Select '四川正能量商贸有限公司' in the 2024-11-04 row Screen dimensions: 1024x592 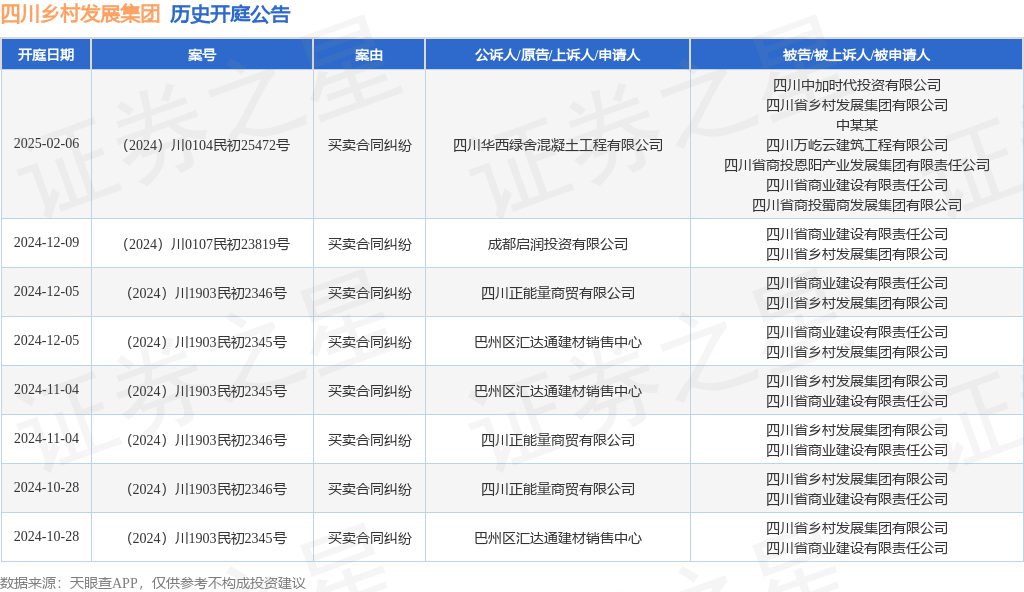558,440
